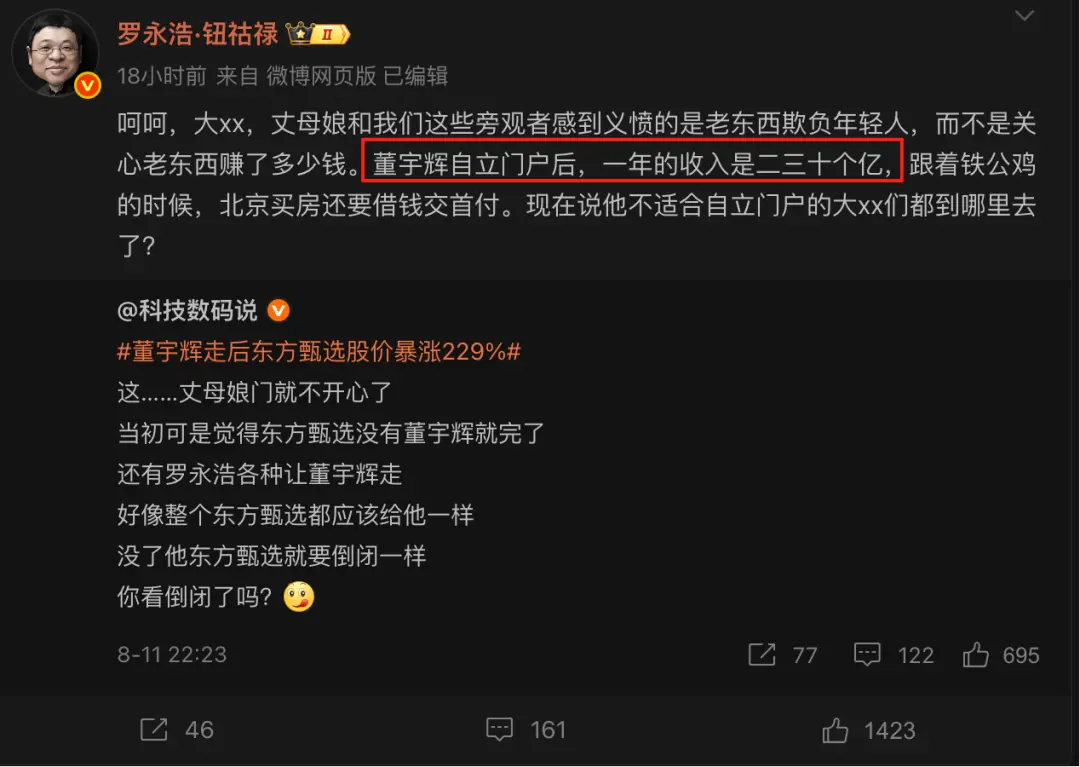The width and height of the screenshot is (1080, 767).
Task: Click verified badge beside 科技数码说
Action: click(x=278, y=311)
